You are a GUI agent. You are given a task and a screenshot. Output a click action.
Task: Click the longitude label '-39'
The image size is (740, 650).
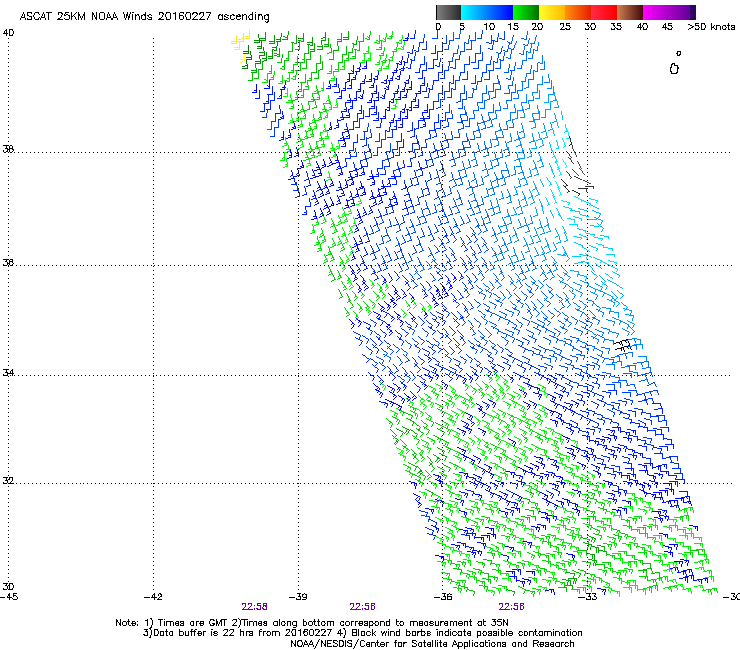pos(298,597)
